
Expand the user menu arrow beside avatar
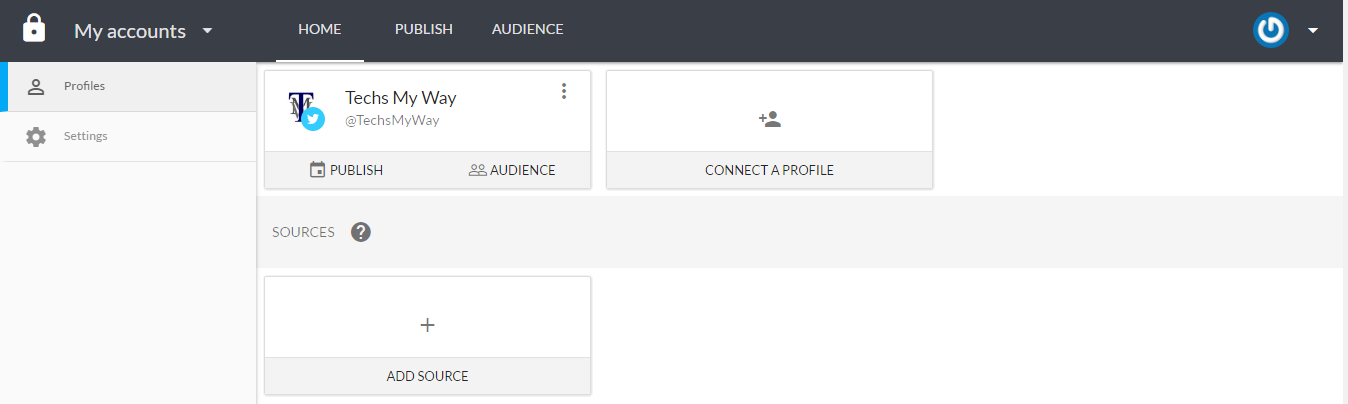point(1313,30)
